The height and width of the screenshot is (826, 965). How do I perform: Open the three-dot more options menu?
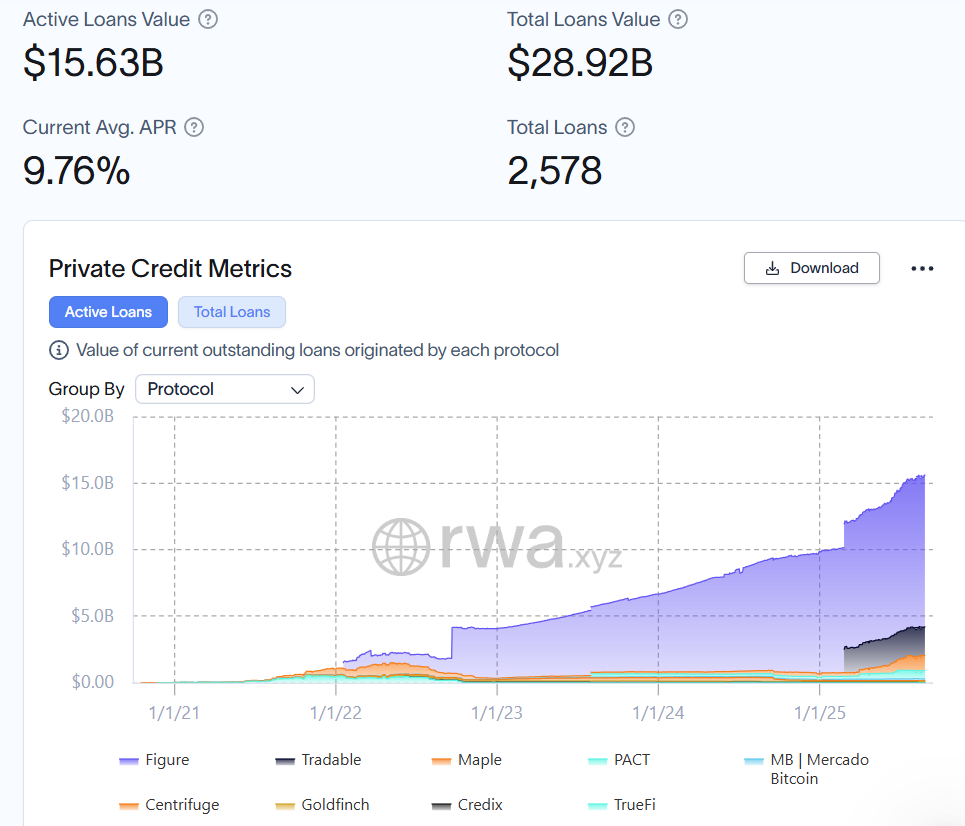point(922,268)
